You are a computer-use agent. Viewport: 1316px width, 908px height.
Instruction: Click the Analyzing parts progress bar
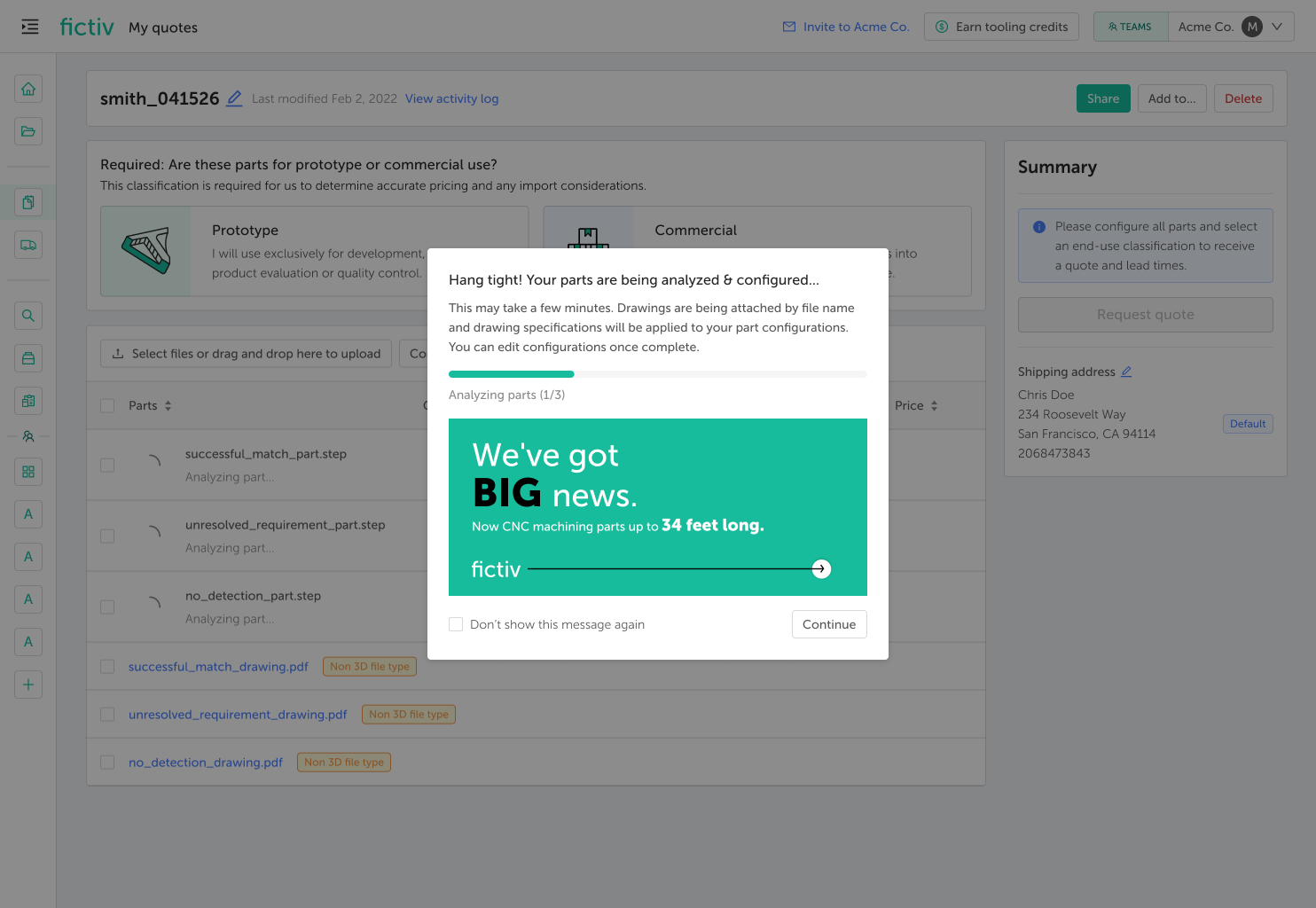click(x=658, y=374)
